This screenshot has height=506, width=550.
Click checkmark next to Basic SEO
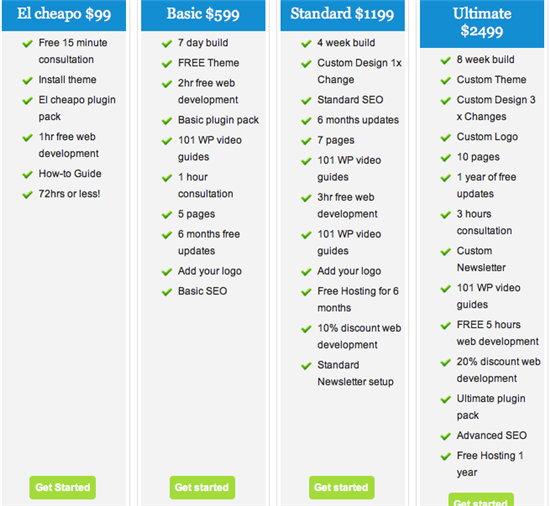click(167, 292)
